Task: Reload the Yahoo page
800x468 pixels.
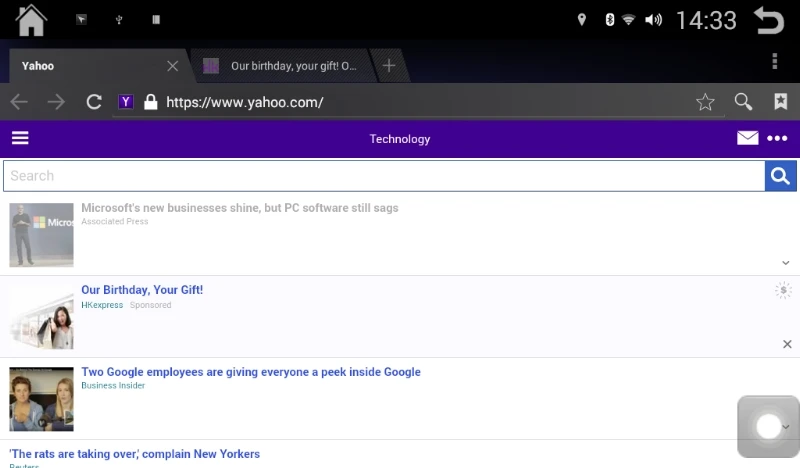Action: (x=94, y=102)
